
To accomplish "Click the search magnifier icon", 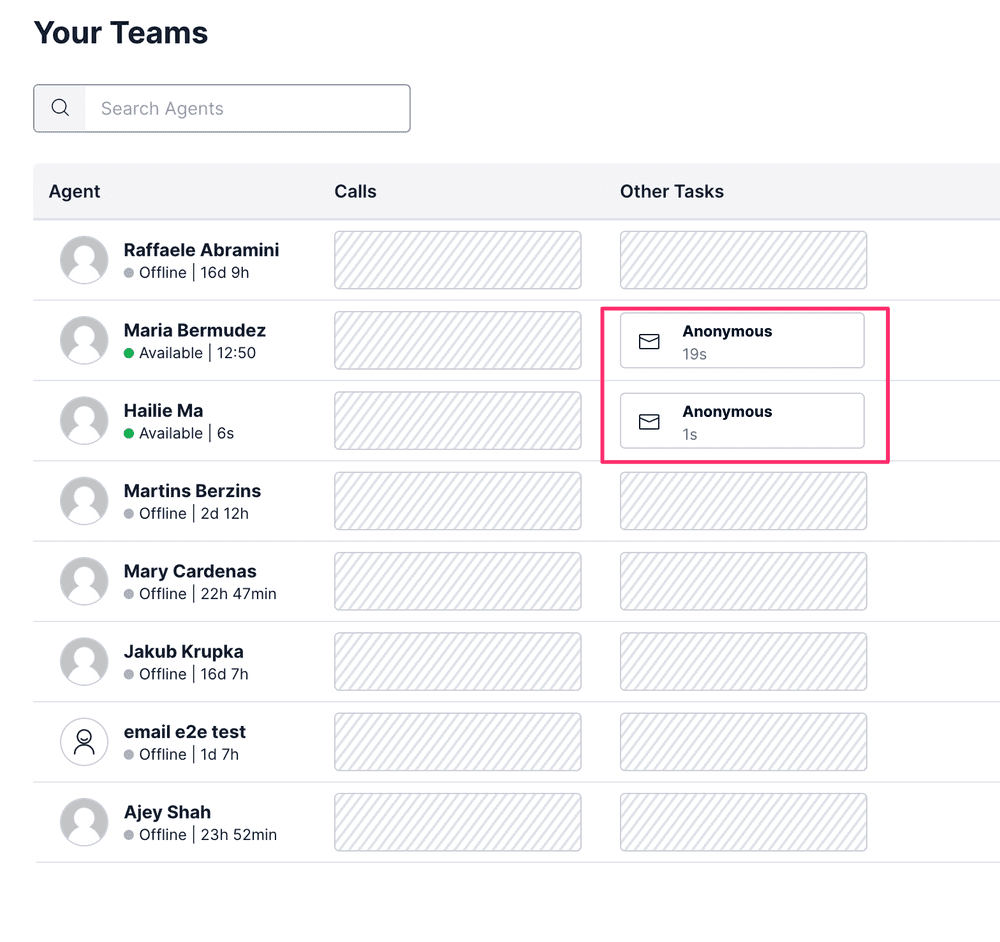I will [x=59, y=108].
